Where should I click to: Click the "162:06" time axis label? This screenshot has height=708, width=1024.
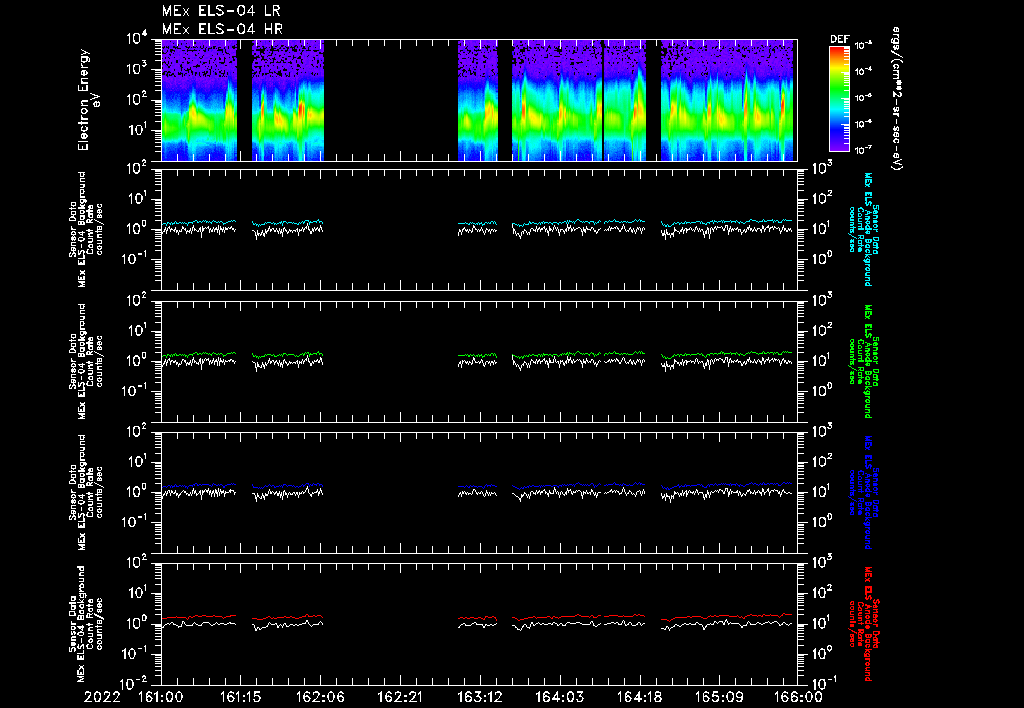point(320,697)
